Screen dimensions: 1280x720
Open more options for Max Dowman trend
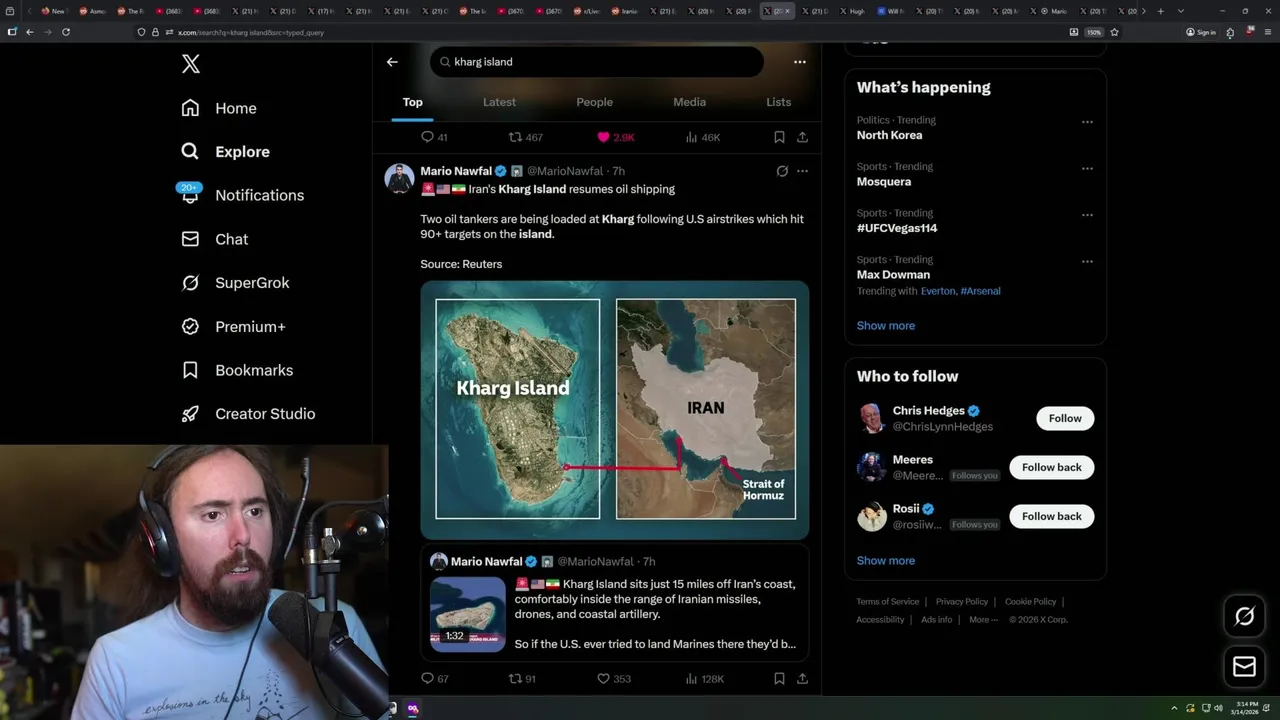tap(1087, 261)
